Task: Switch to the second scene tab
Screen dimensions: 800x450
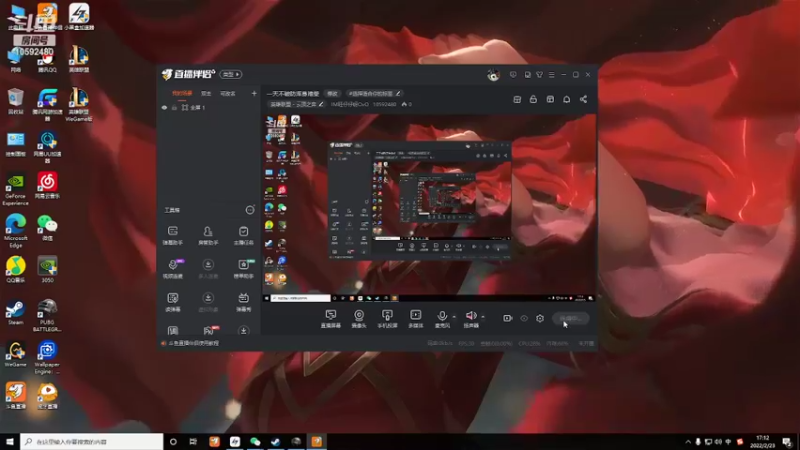Action: click(206, 93)
